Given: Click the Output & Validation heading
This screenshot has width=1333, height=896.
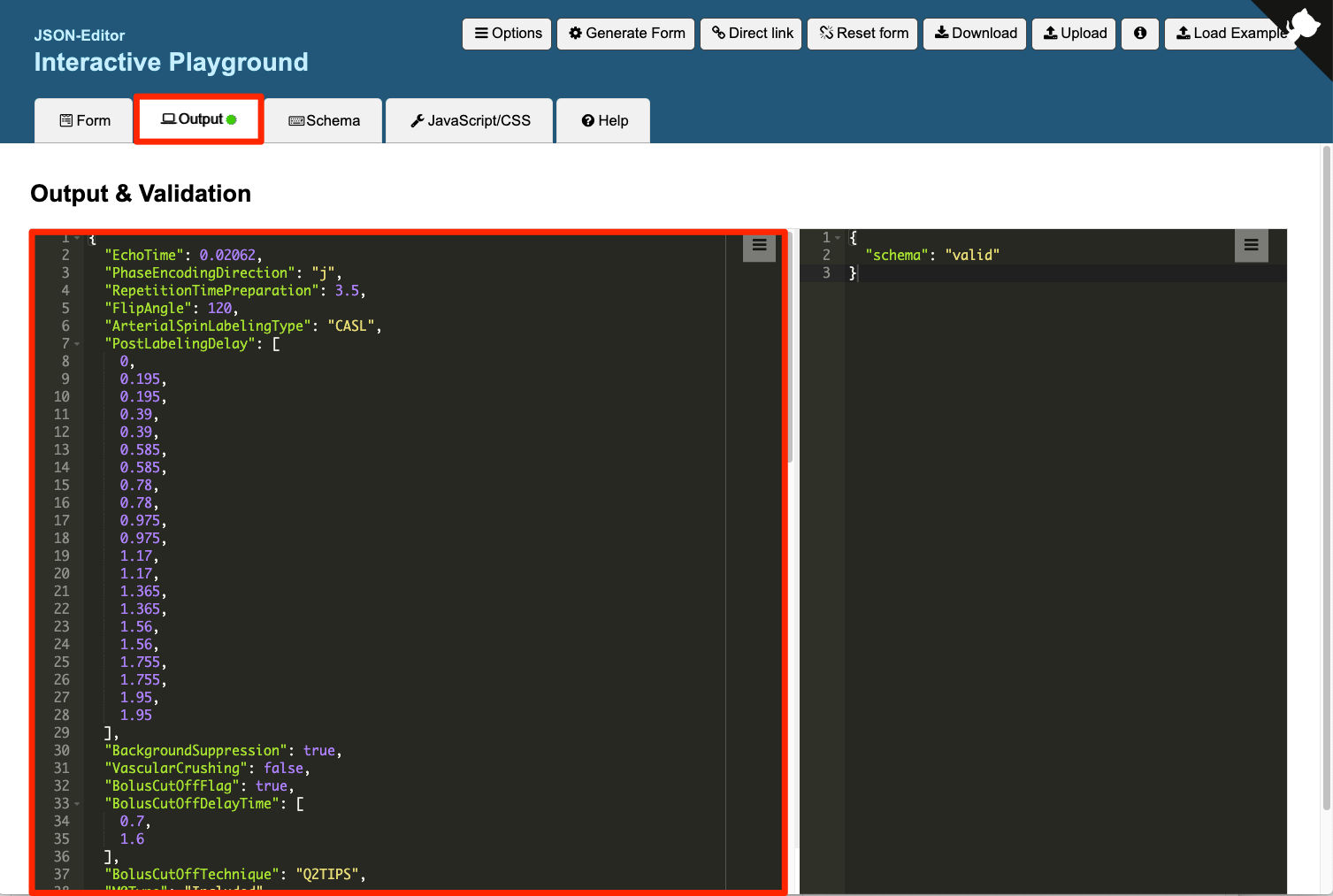Looking at the screenshot, I should coord(141,194).
